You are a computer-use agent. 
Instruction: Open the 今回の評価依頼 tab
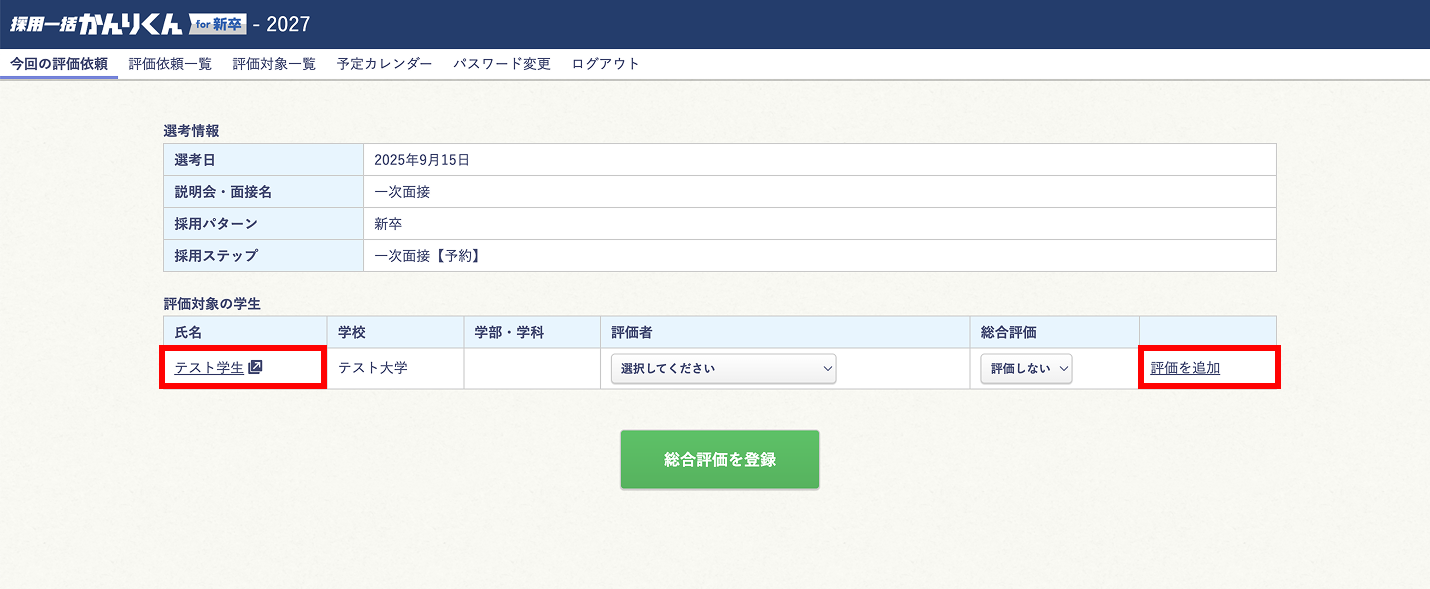(59, 64)
